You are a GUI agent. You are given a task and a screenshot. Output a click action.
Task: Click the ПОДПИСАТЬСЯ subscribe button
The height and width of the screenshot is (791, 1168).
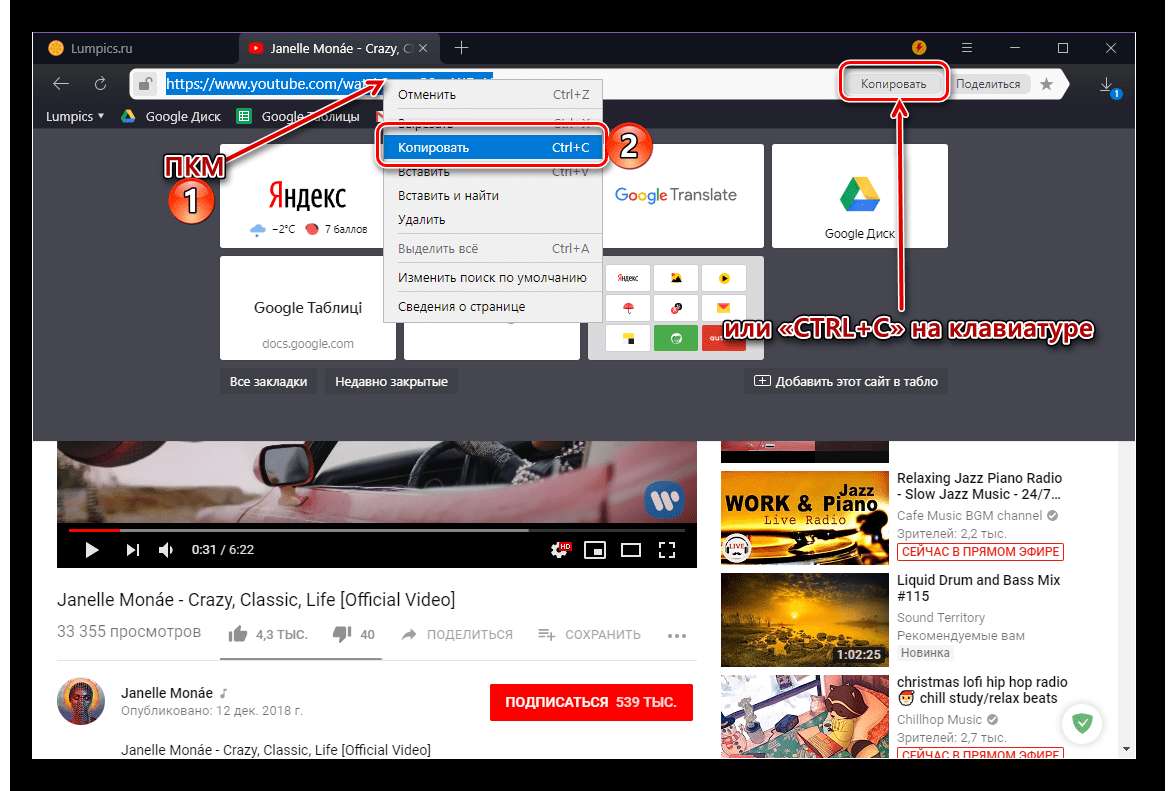591,702
